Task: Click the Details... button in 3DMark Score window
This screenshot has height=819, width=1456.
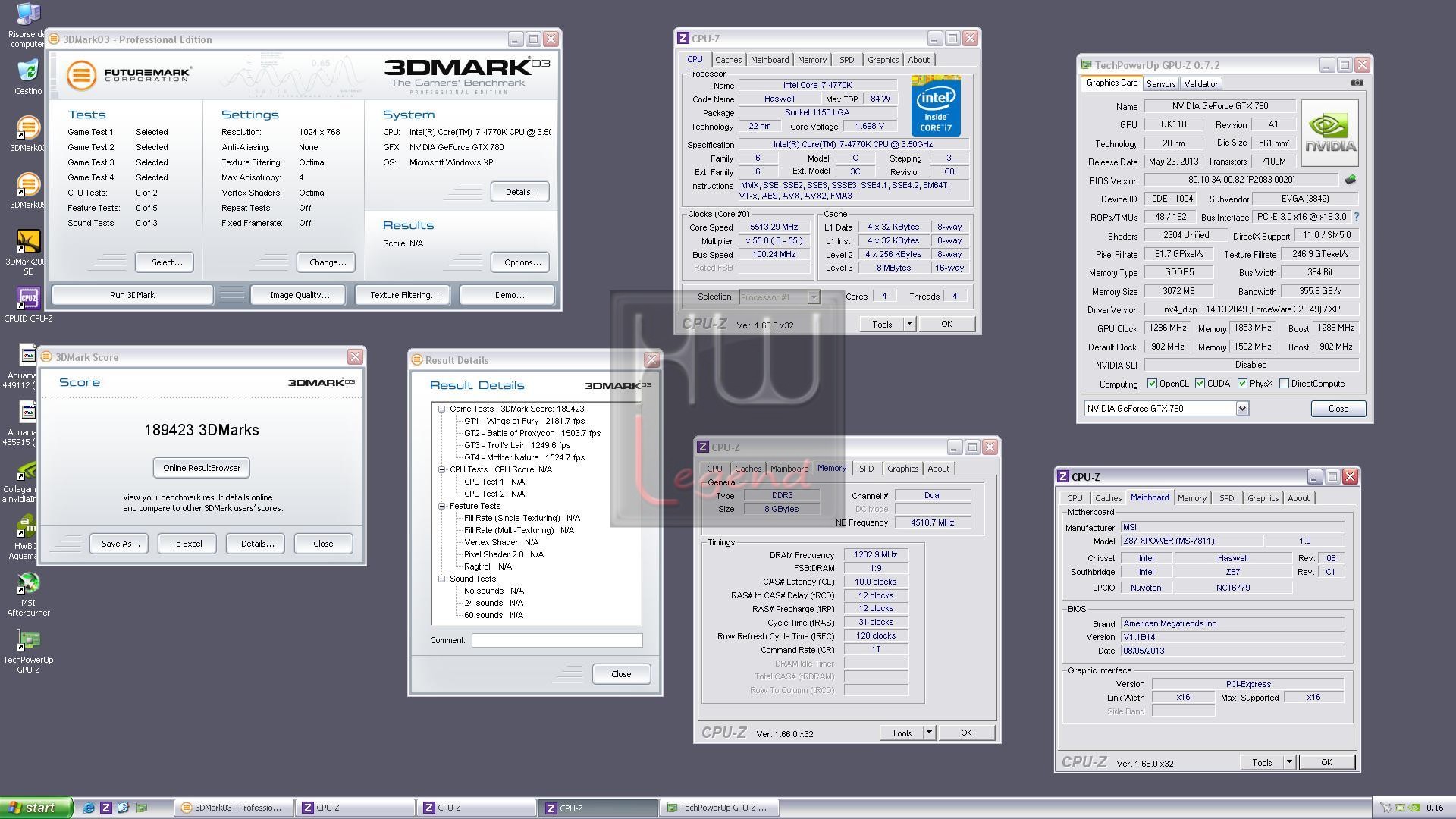Action: coord(257,544)
